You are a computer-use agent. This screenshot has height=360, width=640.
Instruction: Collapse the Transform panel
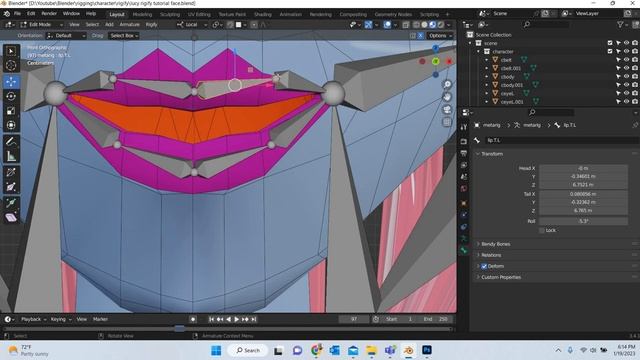click(x=491, y=154)
